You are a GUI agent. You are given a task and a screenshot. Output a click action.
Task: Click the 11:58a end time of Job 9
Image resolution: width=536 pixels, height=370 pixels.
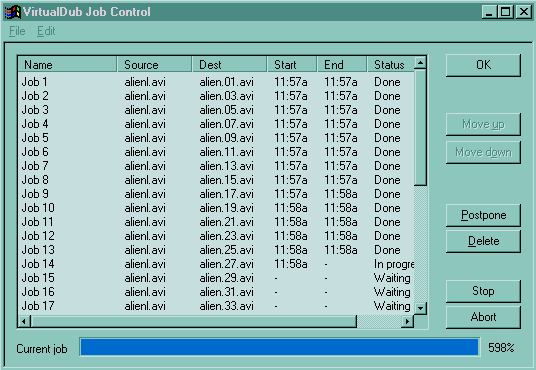coord(341,194)
